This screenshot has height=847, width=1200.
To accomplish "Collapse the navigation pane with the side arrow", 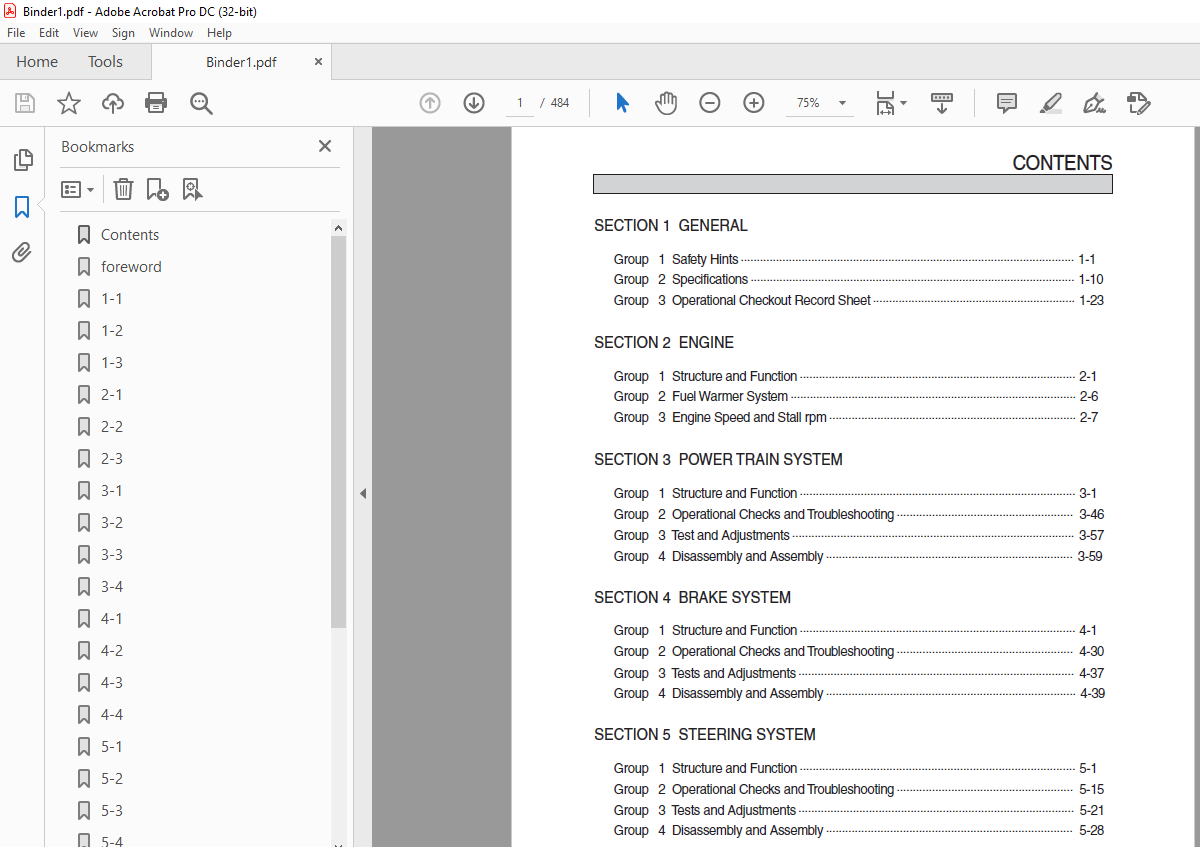I will (363, 493).
